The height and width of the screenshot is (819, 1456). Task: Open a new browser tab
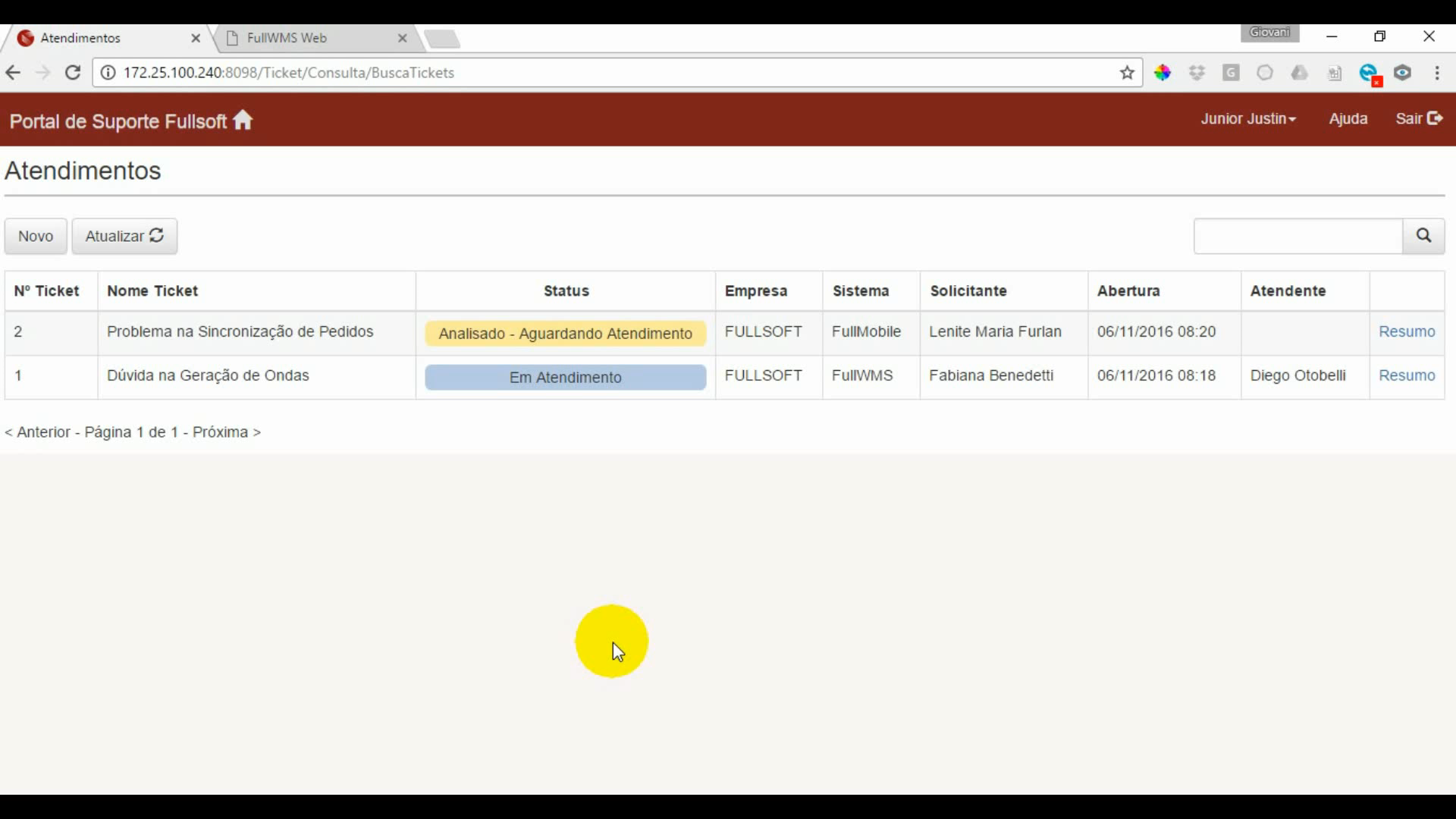tap(442, 39)
